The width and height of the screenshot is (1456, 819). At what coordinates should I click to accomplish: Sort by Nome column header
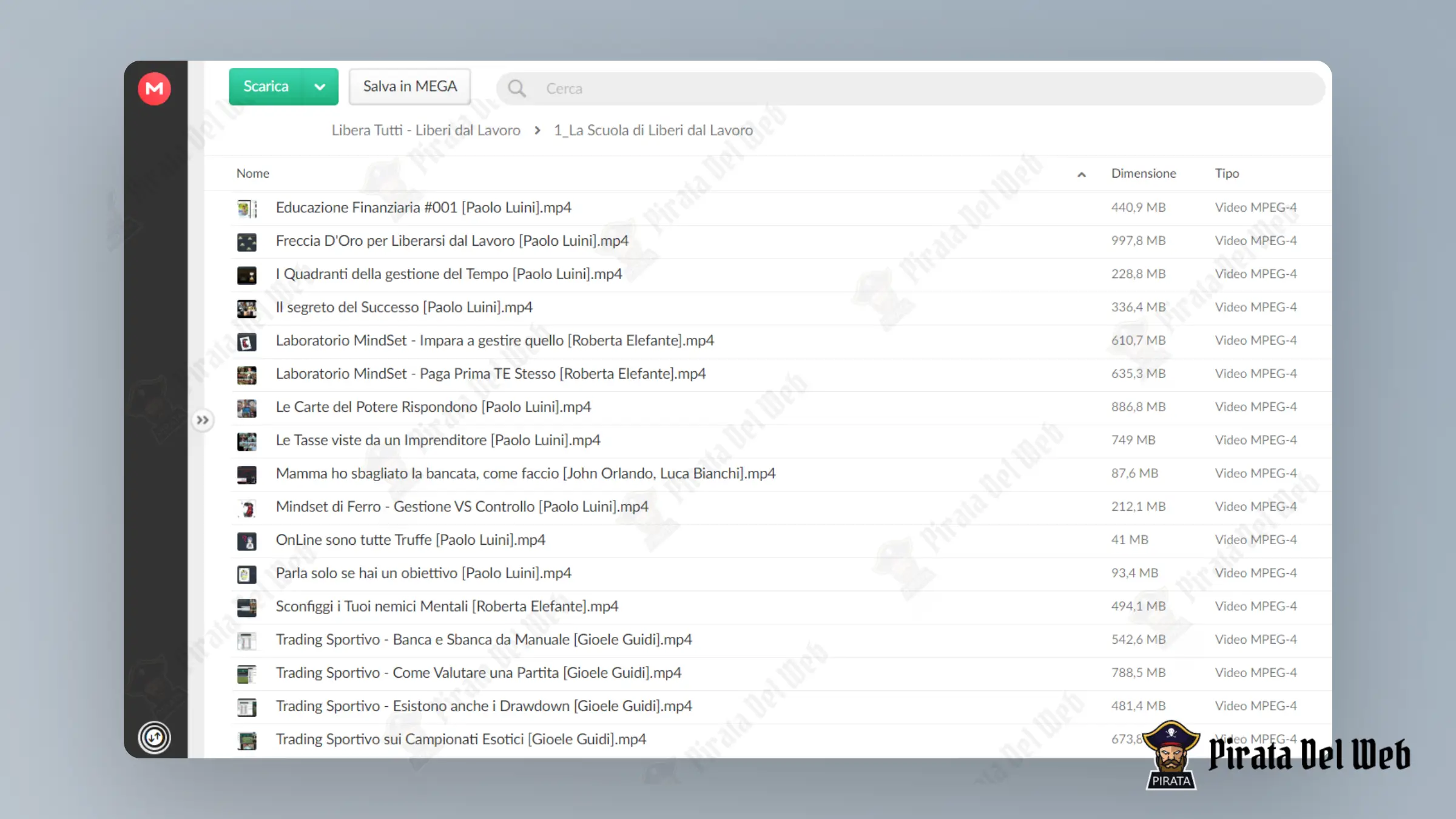tap(253, 174)
